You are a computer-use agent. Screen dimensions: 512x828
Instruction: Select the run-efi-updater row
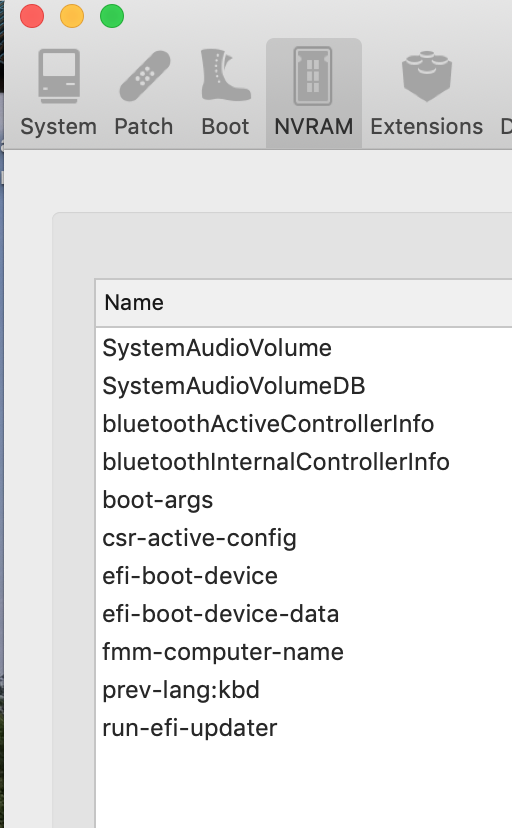304,728
